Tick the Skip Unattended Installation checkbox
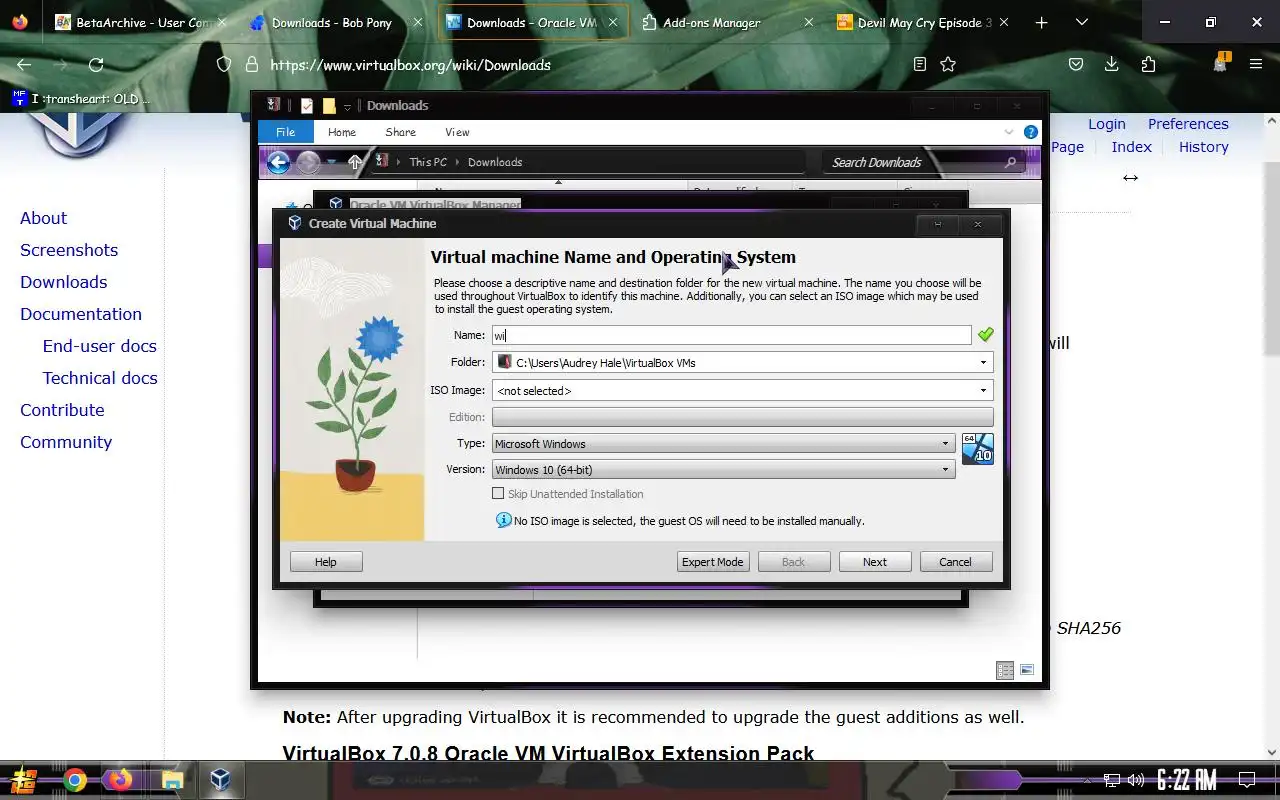 pos(498,494)
